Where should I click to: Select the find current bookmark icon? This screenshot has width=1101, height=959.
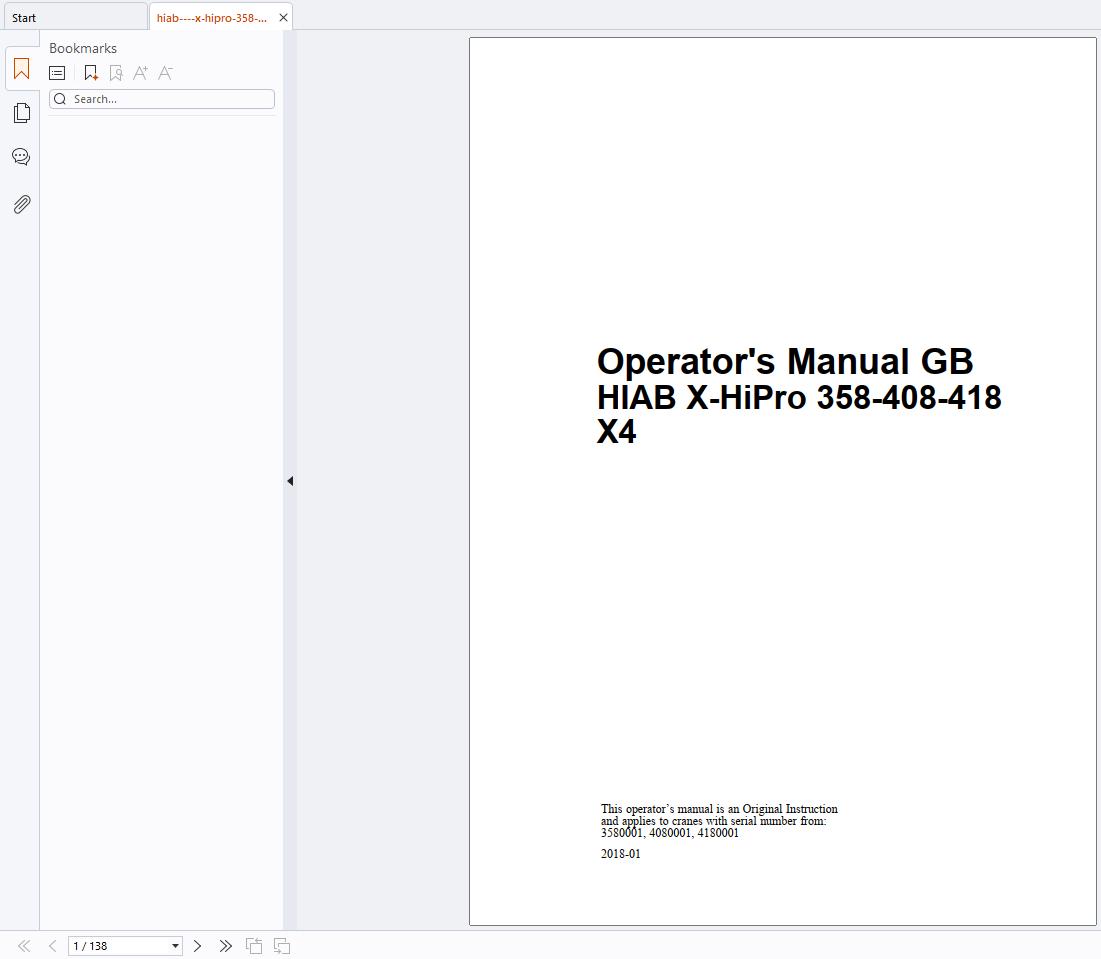click(115, 72)
